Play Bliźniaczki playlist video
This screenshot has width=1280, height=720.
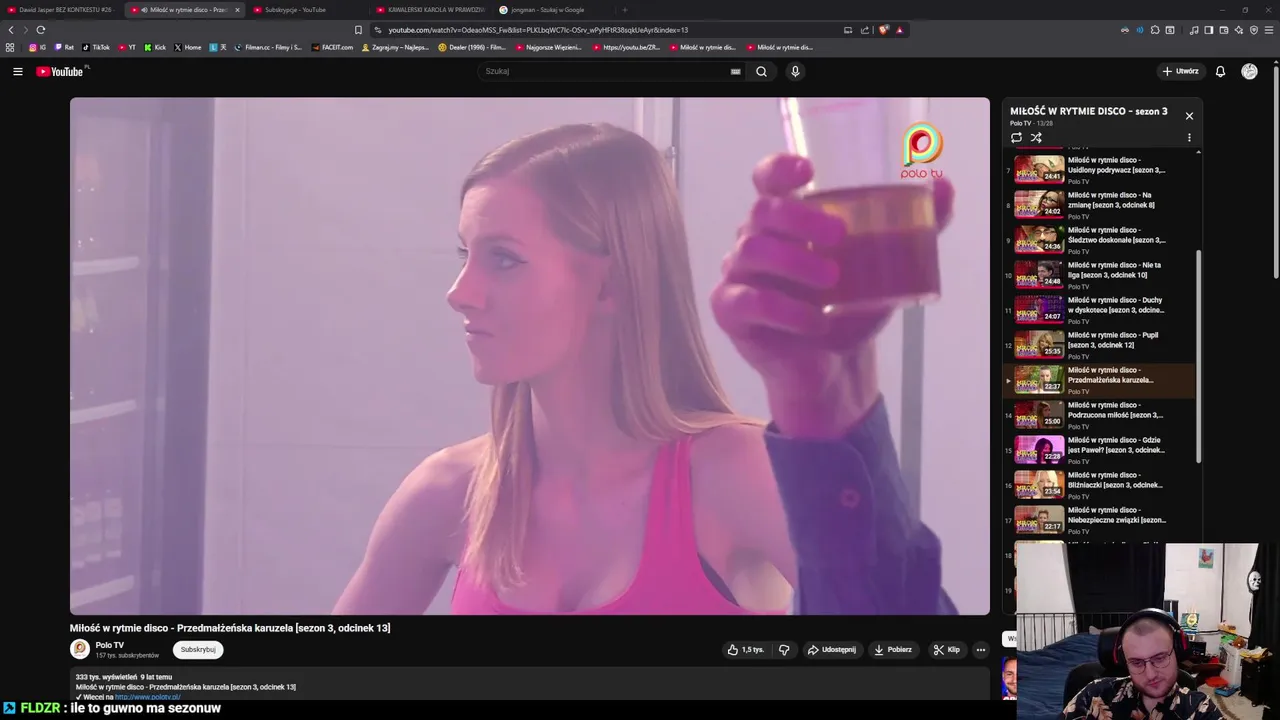[1100, 485]
